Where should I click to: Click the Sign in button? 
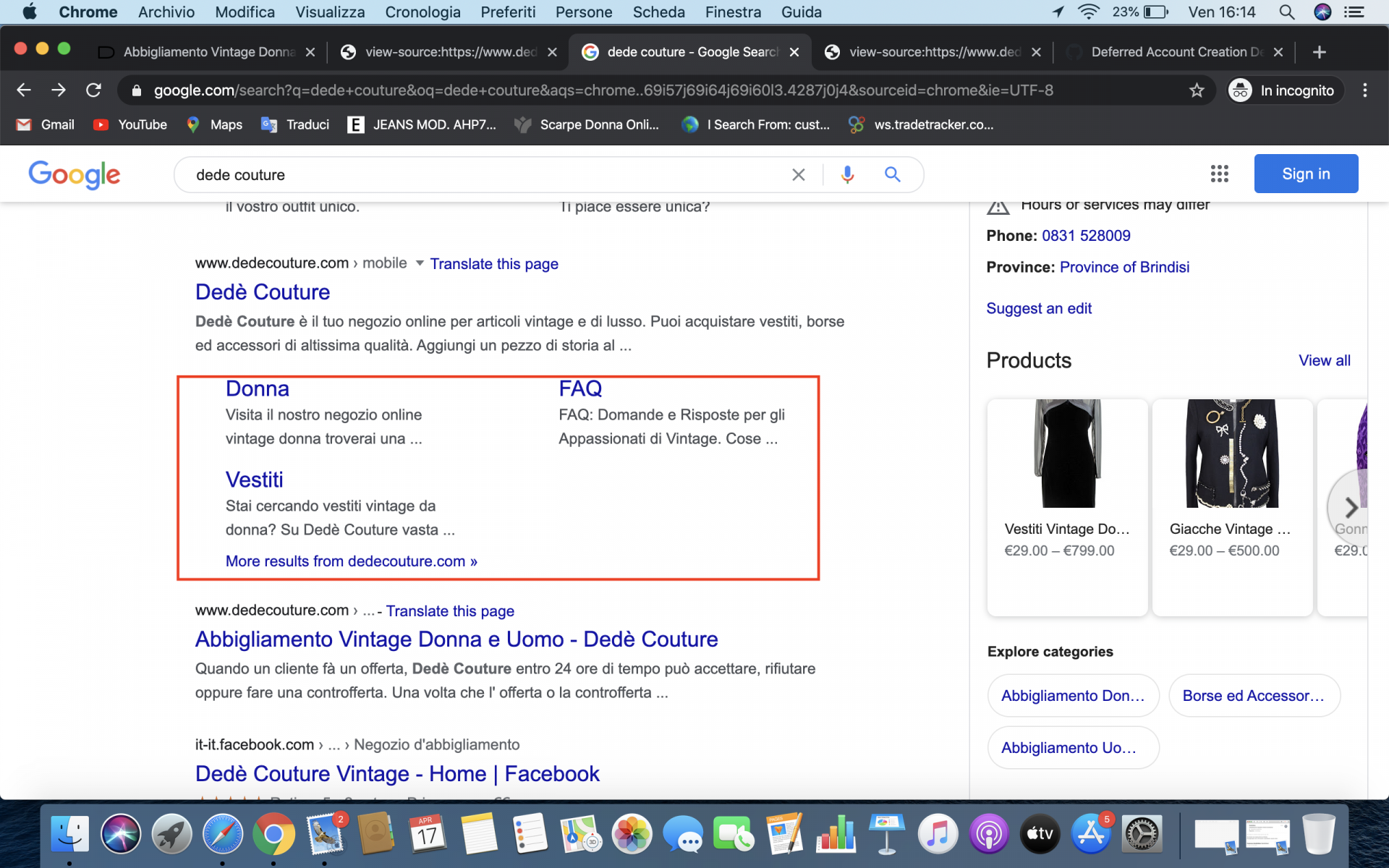coord(1305,174)
